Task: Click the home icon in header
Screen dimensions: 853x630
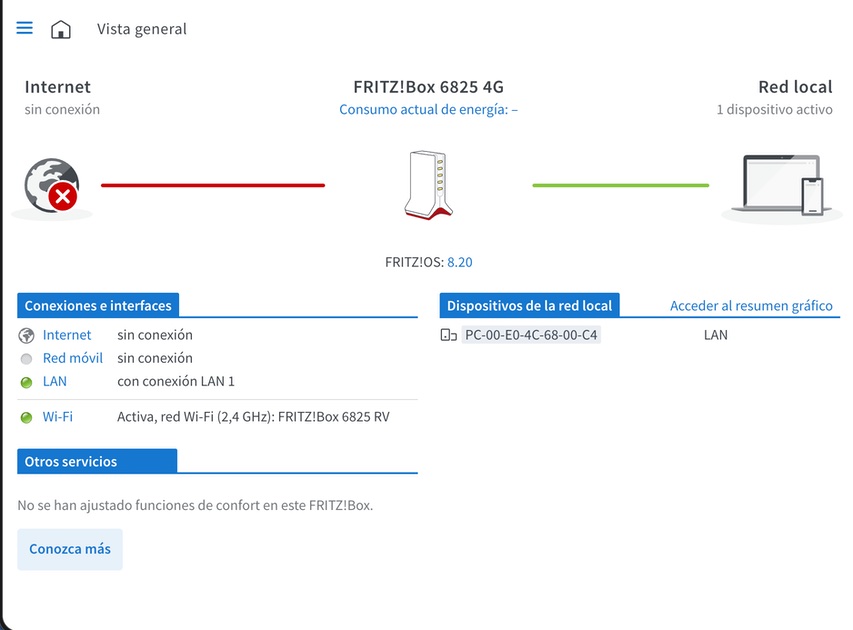Action: pos(61,29)
